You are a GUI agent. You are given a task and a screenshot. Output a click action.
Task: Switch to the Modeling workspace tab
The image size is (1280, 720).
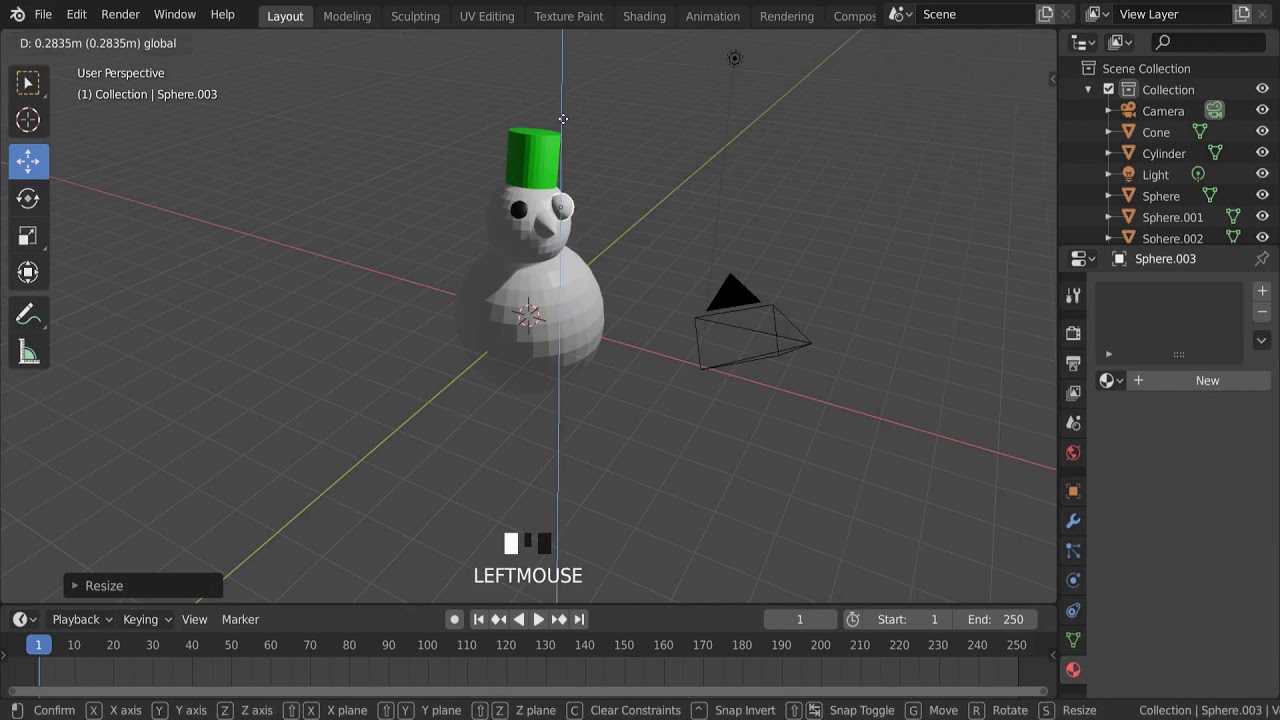click(x=347, y=16)
